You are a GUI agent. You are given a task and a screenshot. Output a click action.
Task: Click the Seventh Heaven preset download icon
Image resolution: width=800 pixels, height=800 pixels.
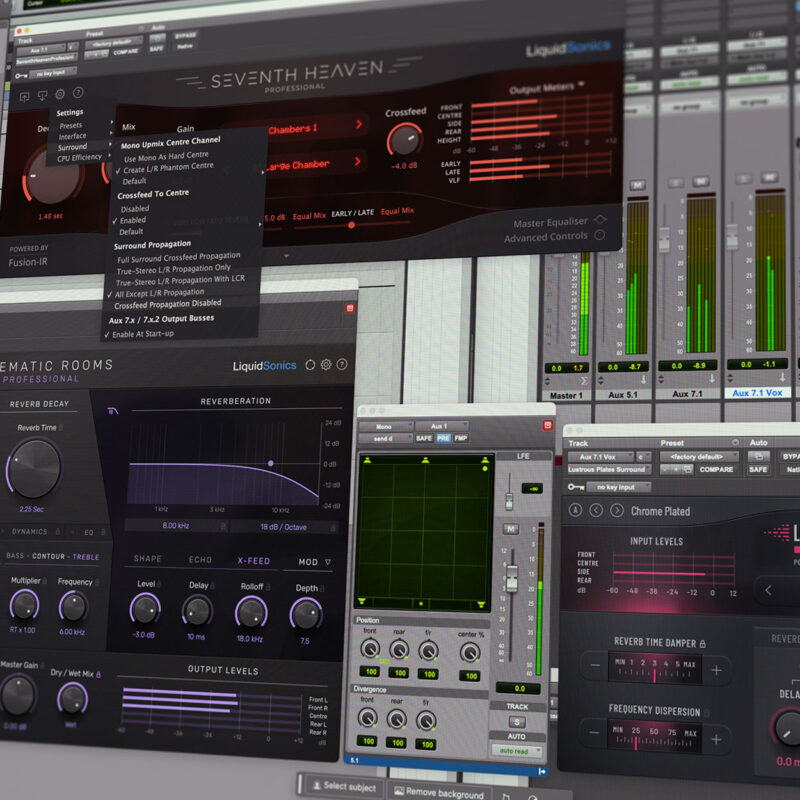[x=42, y=95]
